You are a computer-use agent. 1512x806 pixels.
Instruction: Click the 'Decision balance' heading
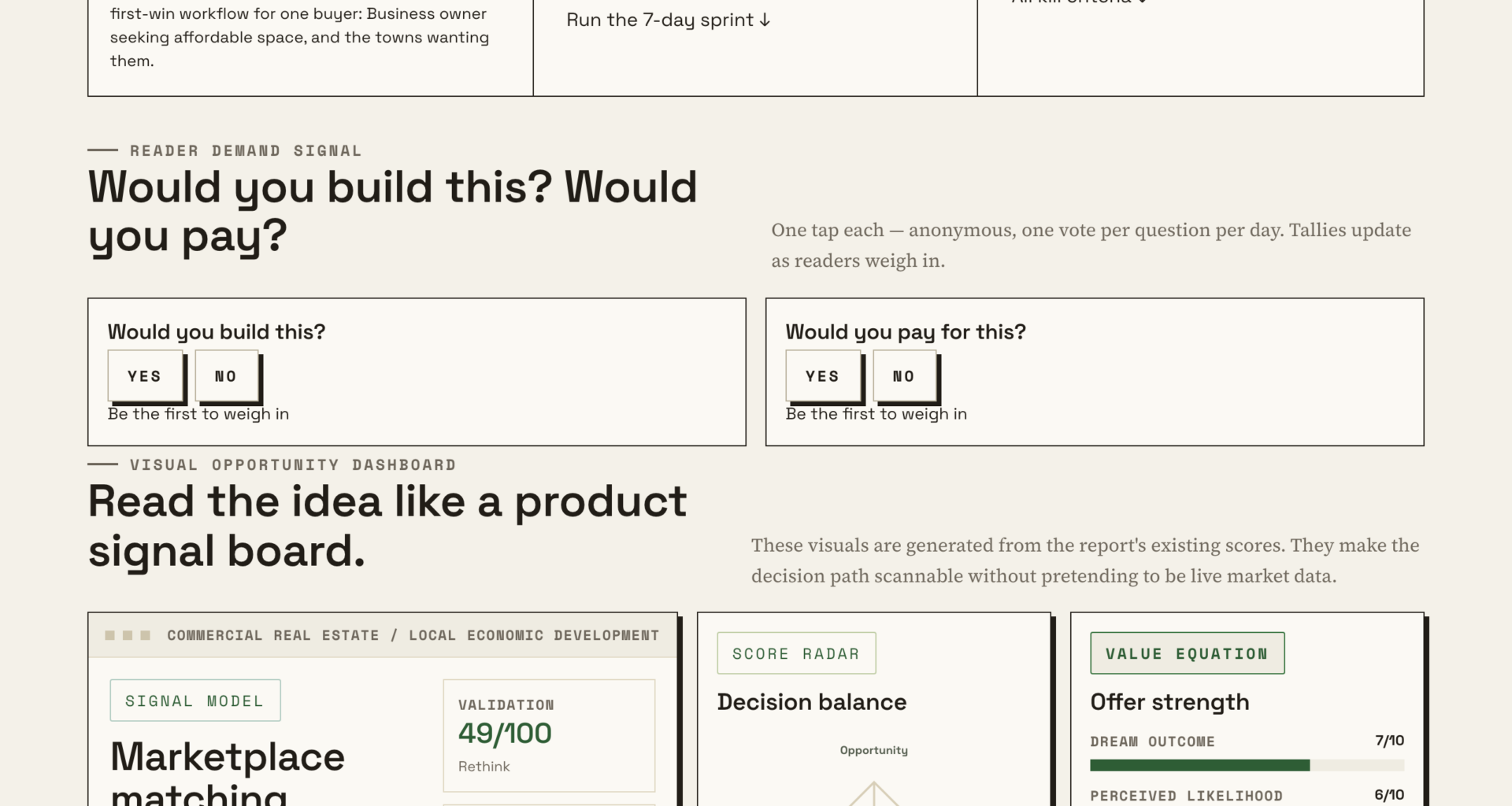(x=812, y=702)
